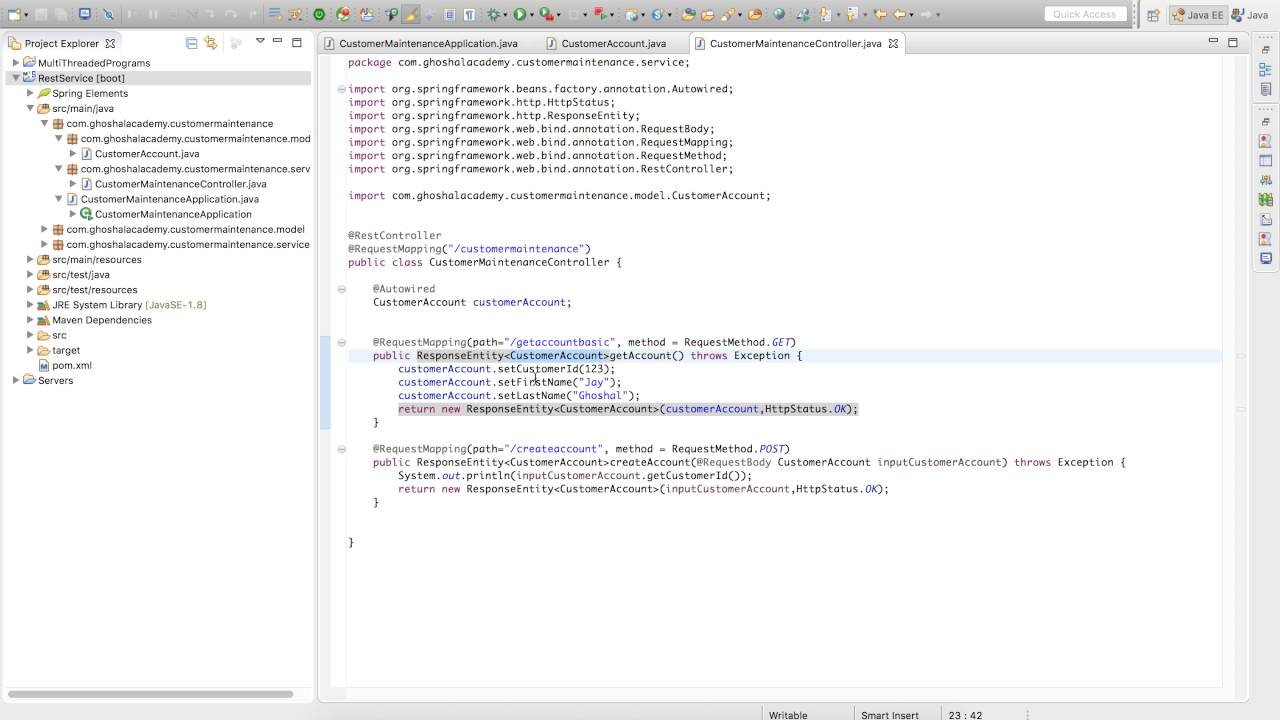Collapse the src/main/java folder
1280x720 pixels.
pos(30,108)
